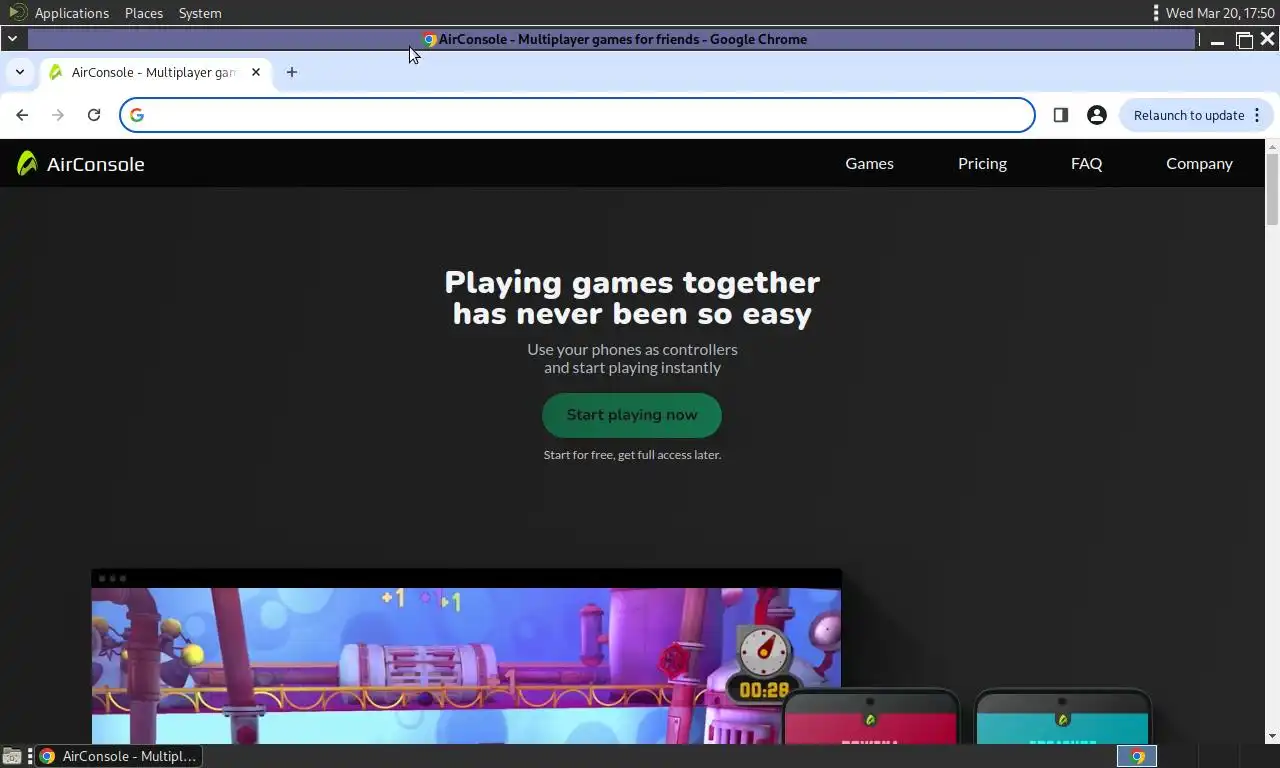The width and height of the screenshot is (1280, 768).
Task: Click the AirConsole brand name
Action: pyautogui.click(x=95, y=164)
